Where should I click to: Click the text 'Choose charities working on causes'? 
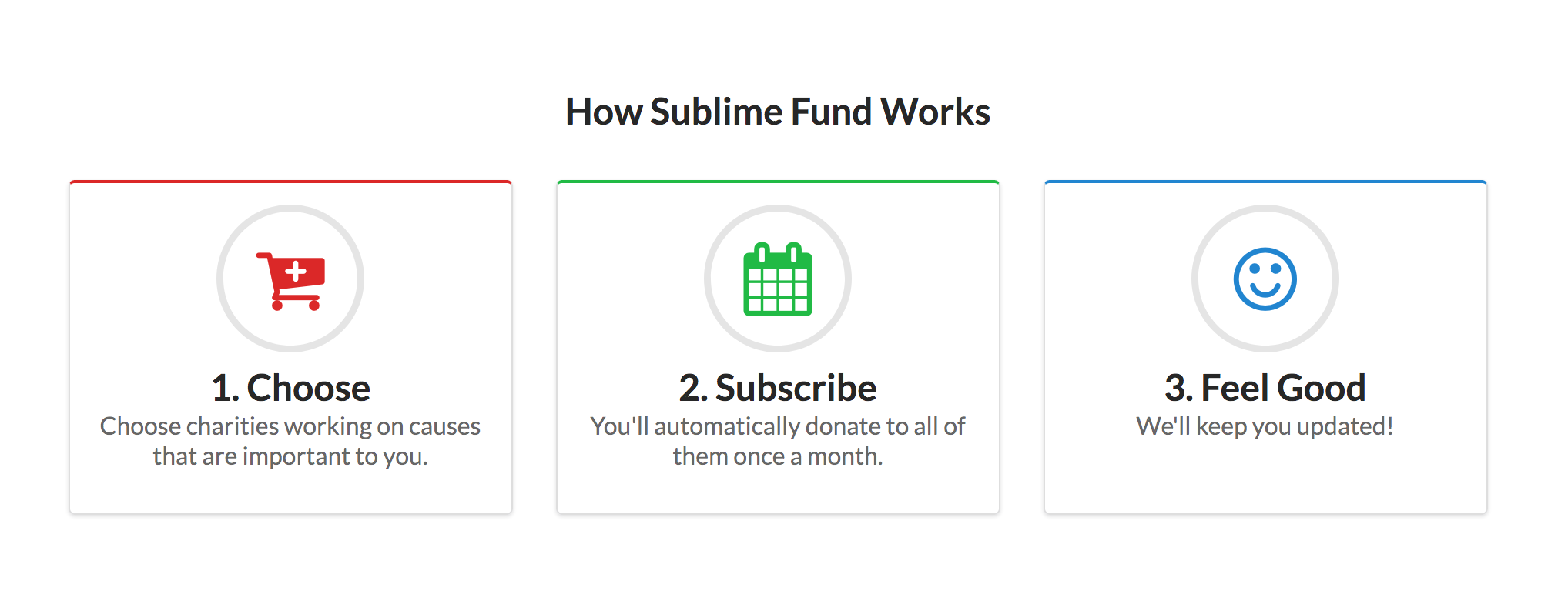point(291,426)
